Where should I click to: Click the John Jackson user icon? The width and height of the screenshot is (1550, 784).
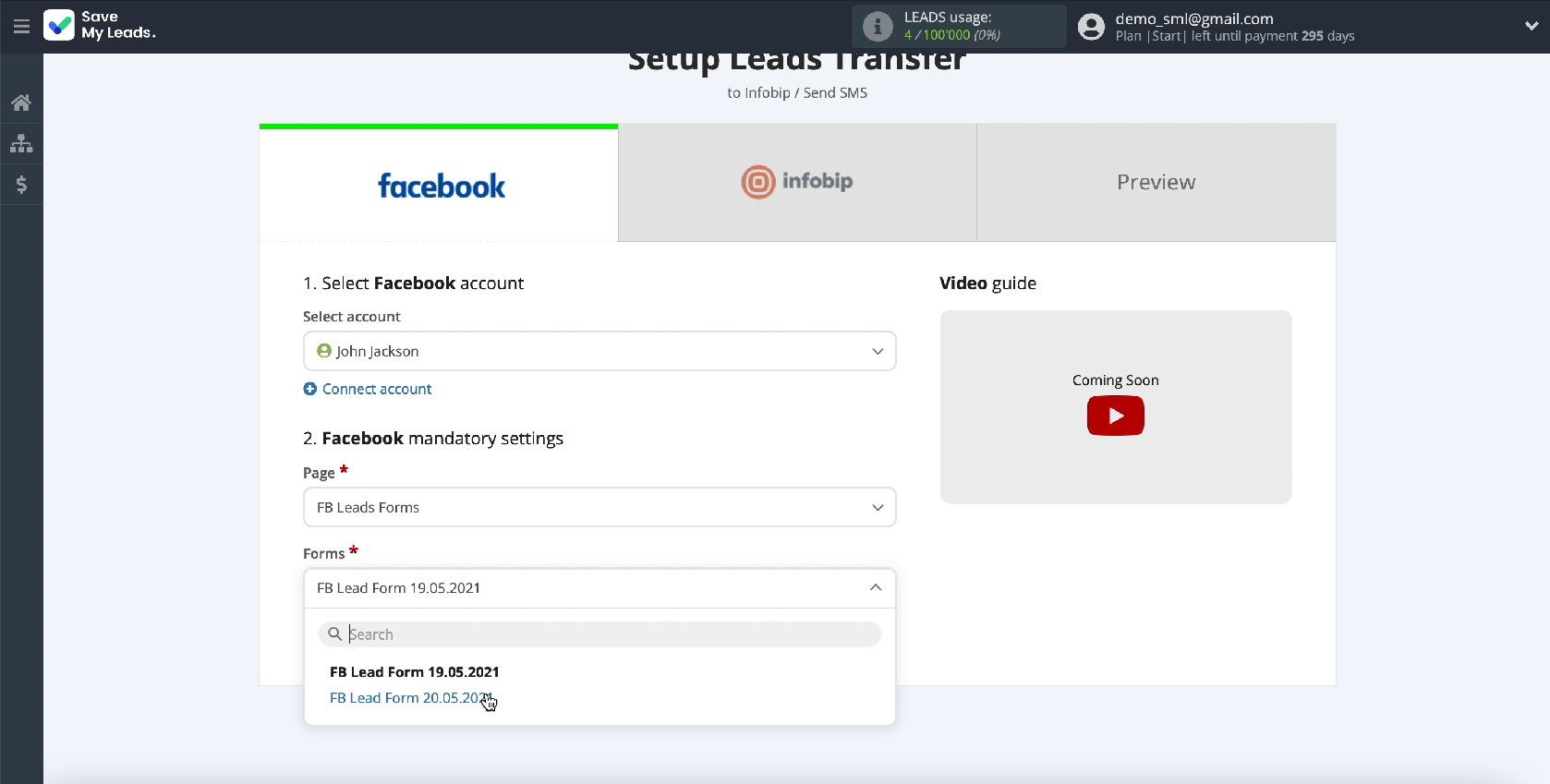click(x=324, y=351)
